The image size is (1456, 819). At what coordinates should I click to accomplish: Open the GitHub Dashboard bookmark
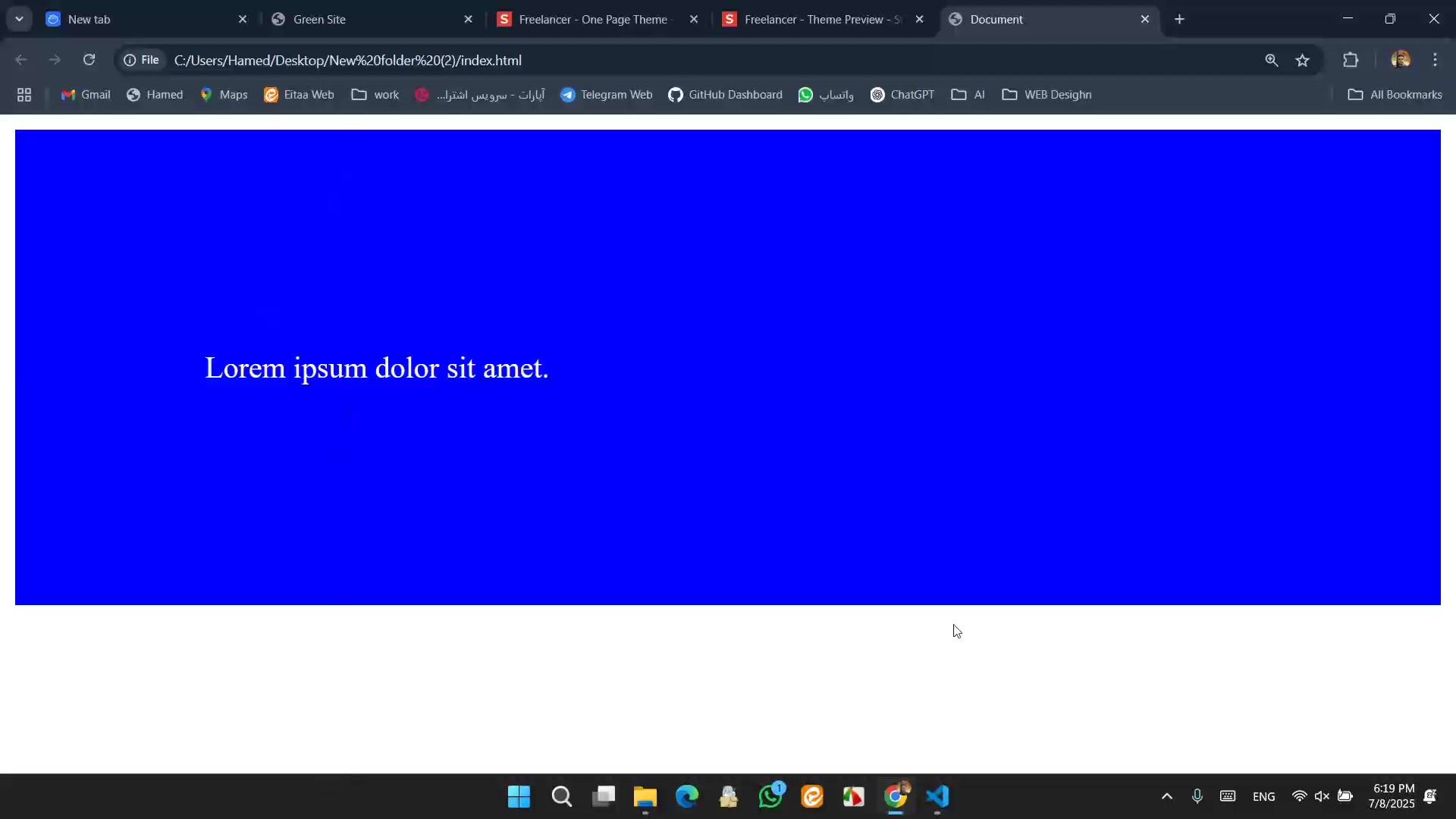click(725, 95)
